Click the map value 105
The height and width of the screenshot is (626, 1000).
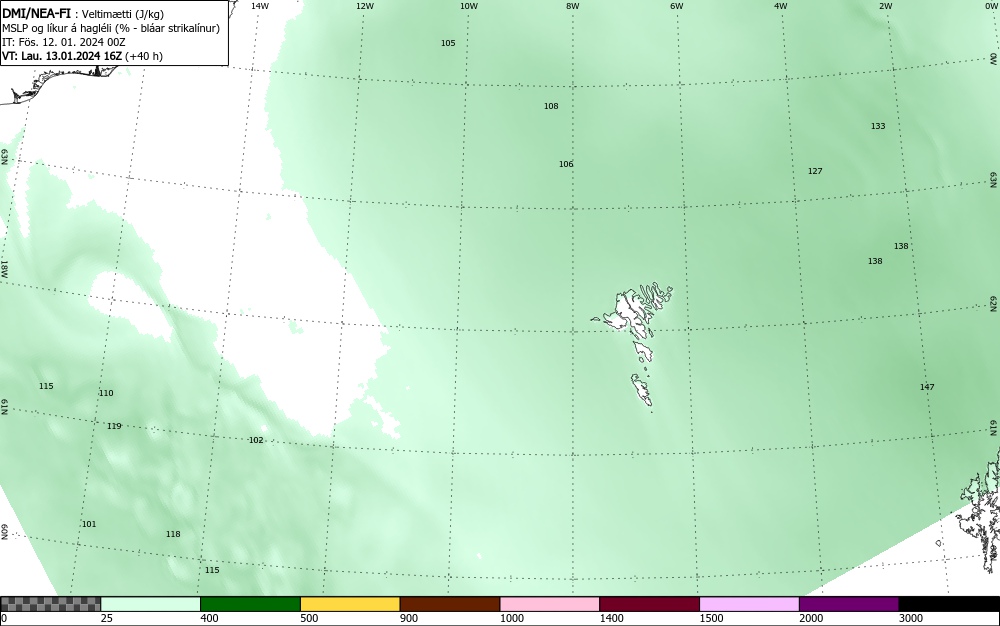point(448,43)
